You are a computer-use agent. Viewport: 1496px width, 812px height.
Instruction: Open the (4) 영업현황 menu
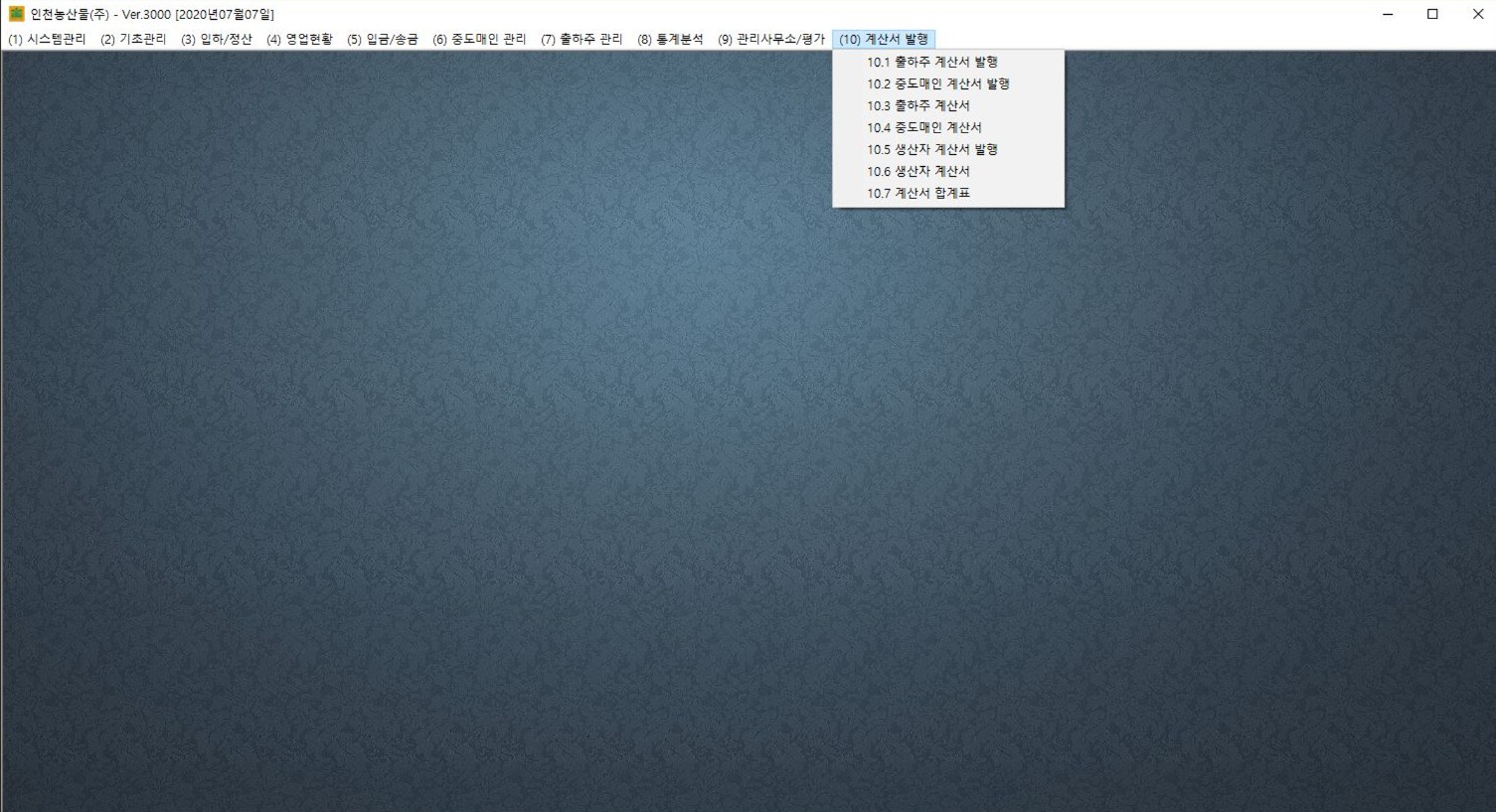coord(299,40)
